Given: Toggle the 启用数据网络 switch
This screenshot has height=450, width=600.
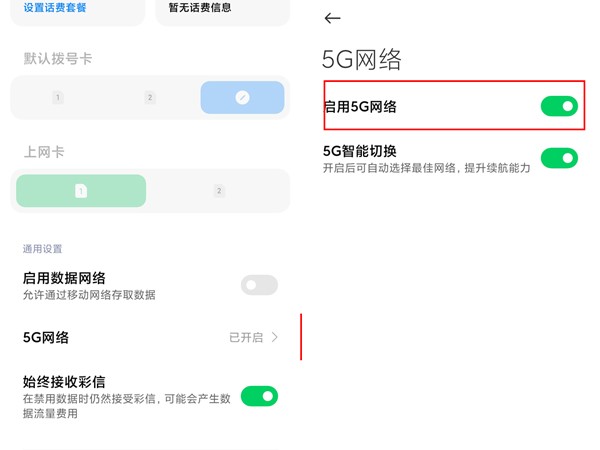Looking at the screenshot, I should click(x=259, y=286).
